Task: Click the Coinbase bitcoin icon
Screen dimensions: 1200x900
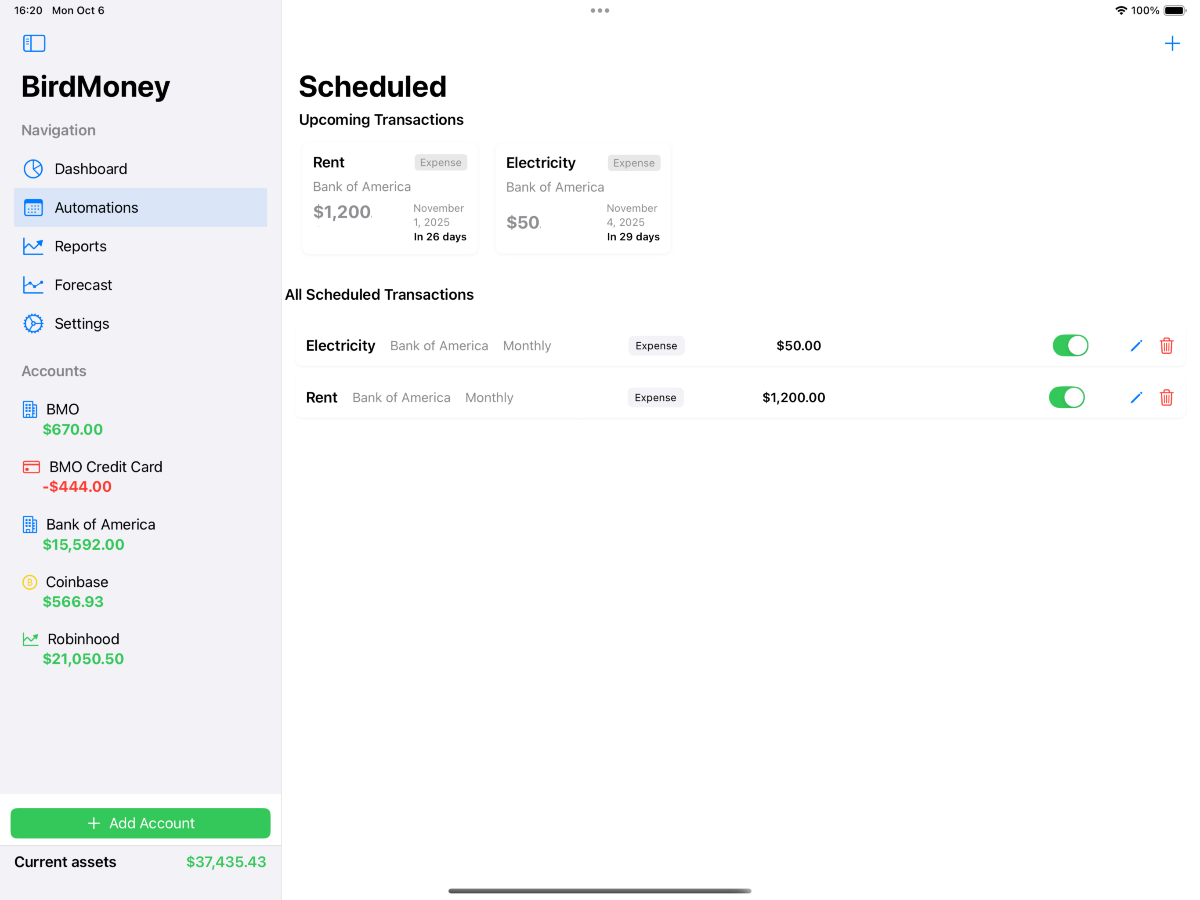Action: [x=30, y=582]
